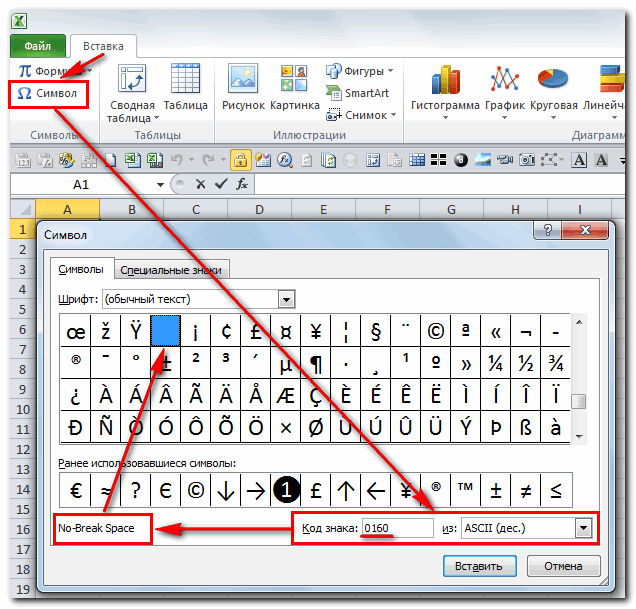Click the symbol list scrollbar thumb

579,401
